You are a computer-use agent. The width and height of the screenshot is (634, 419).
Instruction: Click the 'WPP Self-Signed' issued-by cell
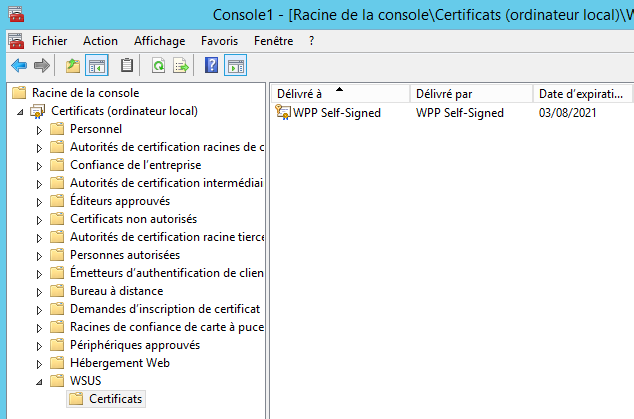[460, 113]
